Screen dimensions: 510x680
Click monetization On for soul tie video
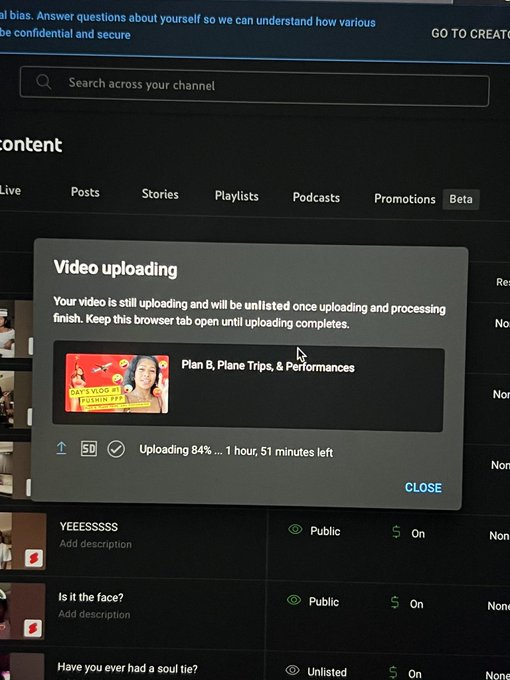click(415, 674)
